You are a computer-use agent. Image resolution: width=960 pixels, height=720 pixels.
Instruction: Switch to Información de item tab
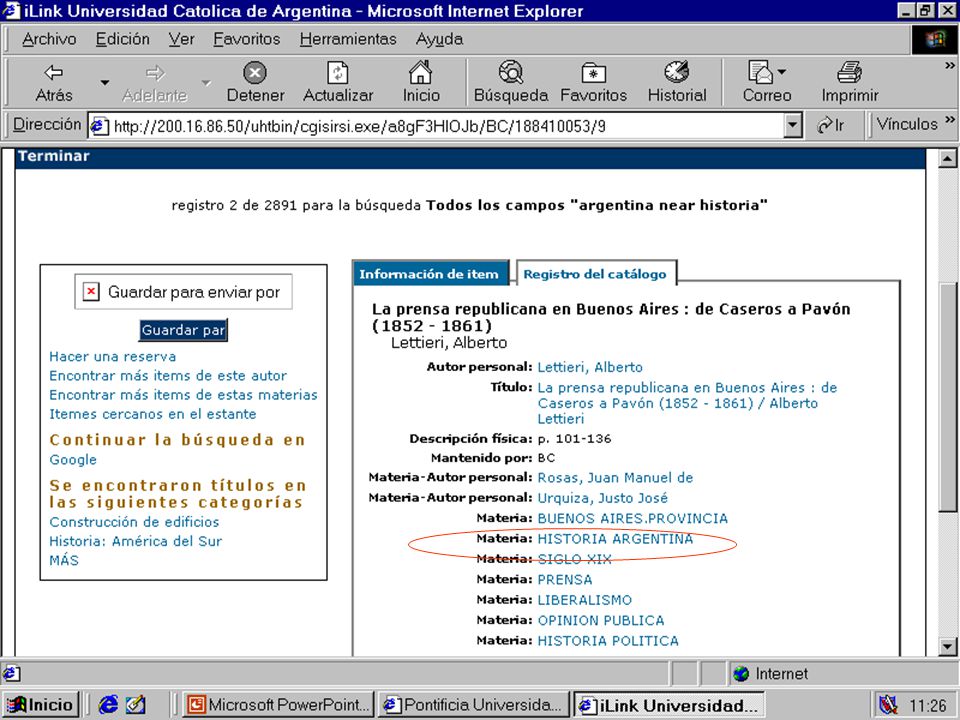point(430,274)
